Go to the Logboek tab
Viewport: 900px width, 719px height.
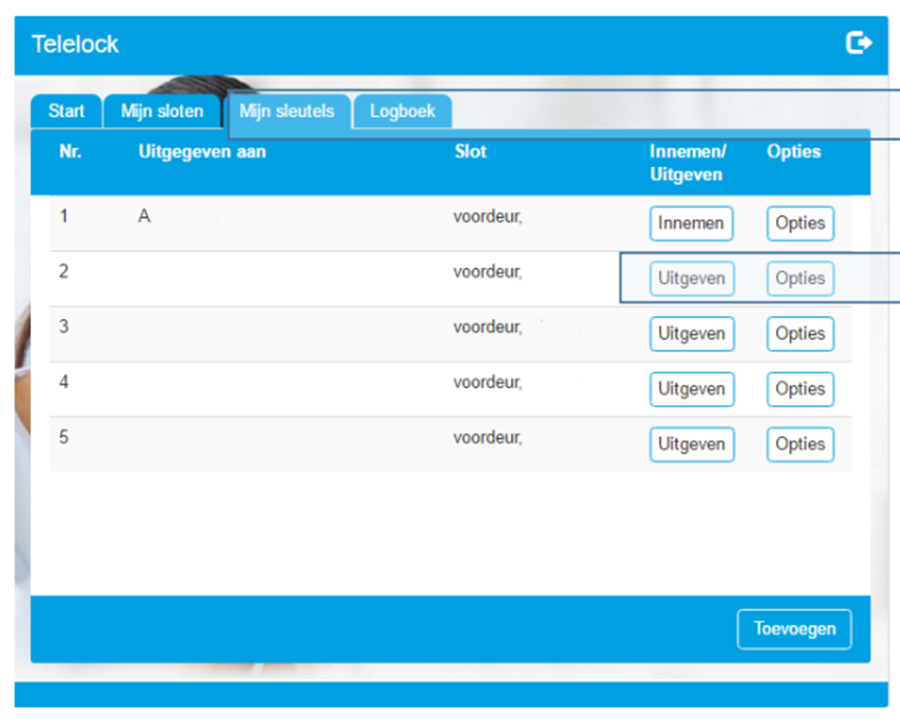[x=402, y=111]
